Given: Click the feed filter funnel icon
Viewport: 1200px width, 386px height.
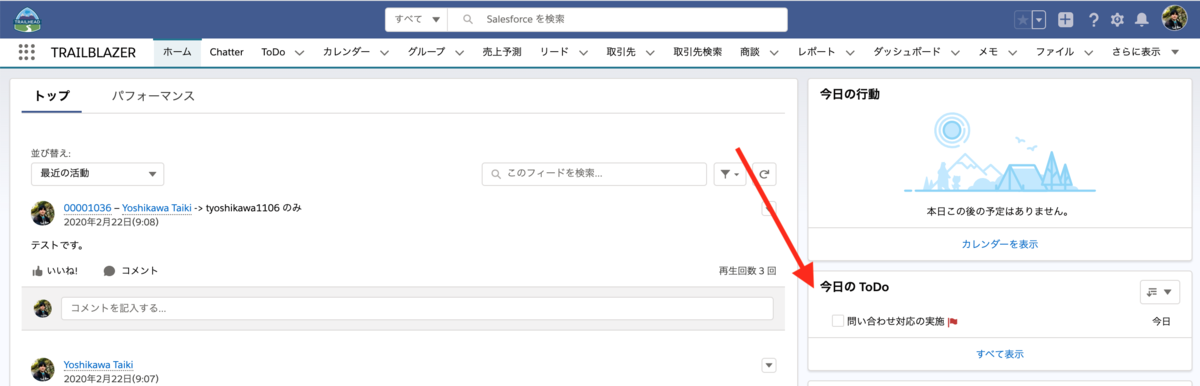Looking at the screenshot, I should click(x=730, y=174).
